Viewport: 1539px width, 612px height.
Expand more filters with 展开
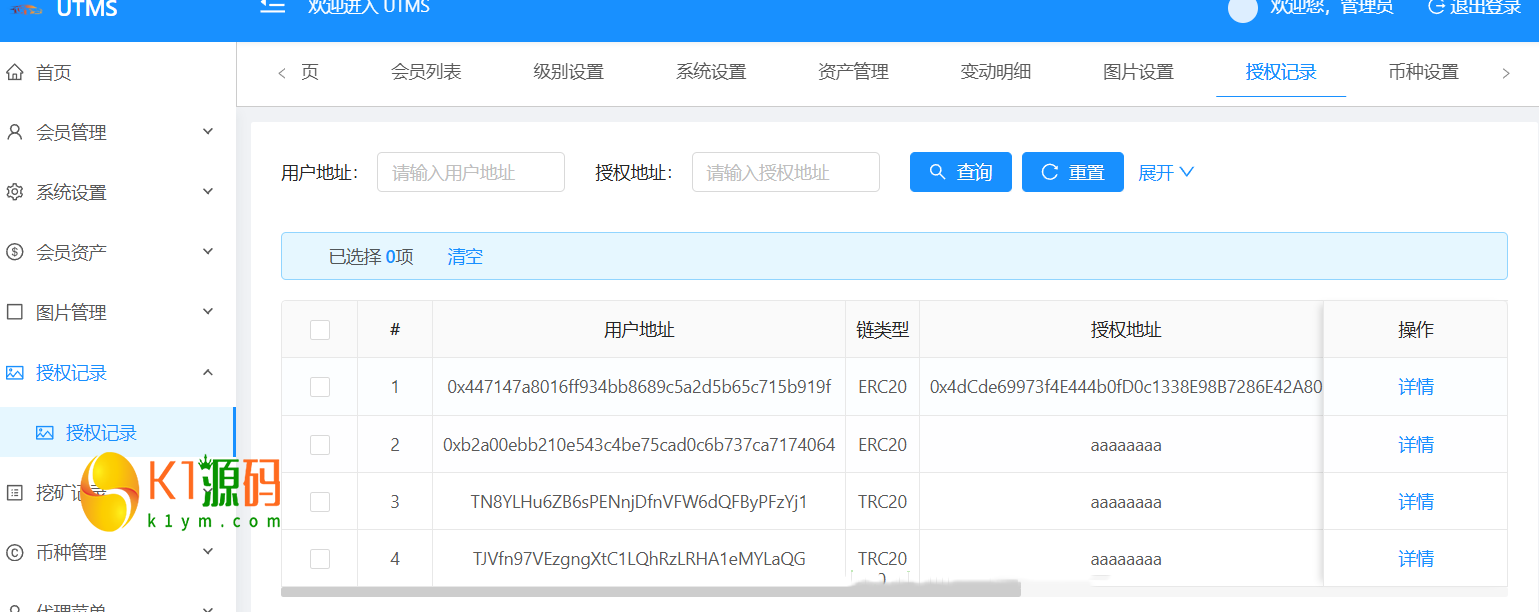click(x=1166, y=172)
